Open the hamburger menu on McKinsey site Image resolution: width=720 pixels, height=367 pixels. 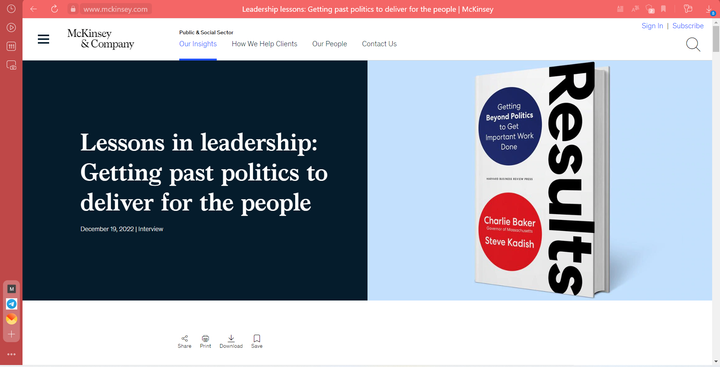(43, 40)
